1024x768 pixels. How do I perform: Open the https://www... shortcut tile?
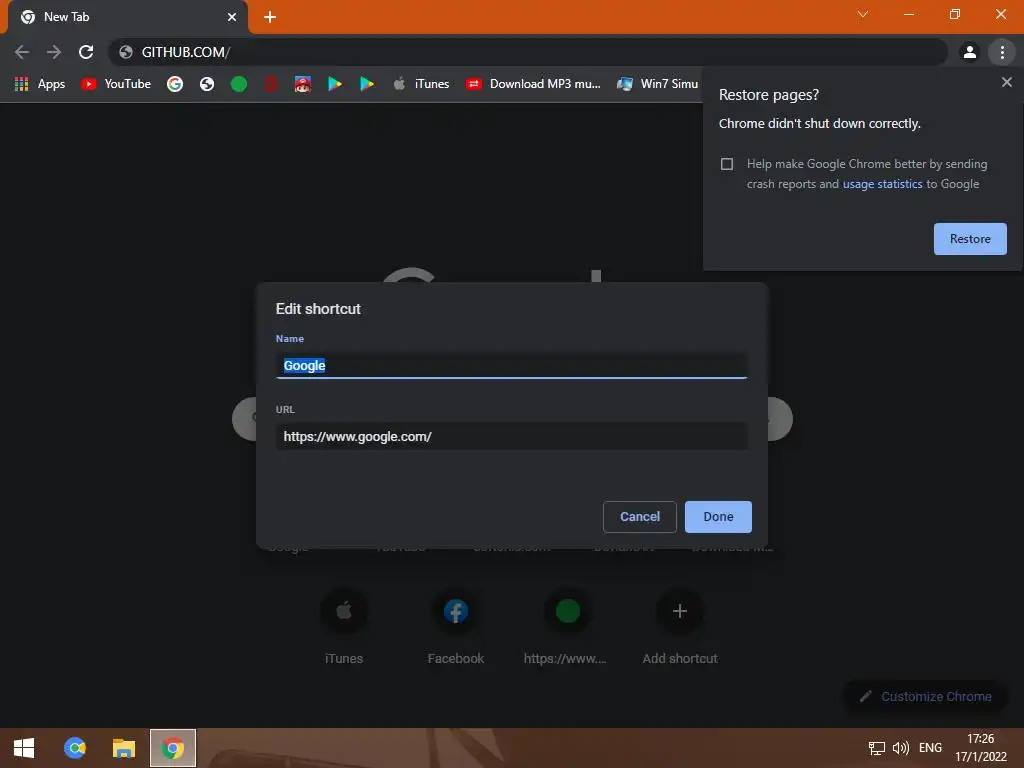[x=567, y=627]
